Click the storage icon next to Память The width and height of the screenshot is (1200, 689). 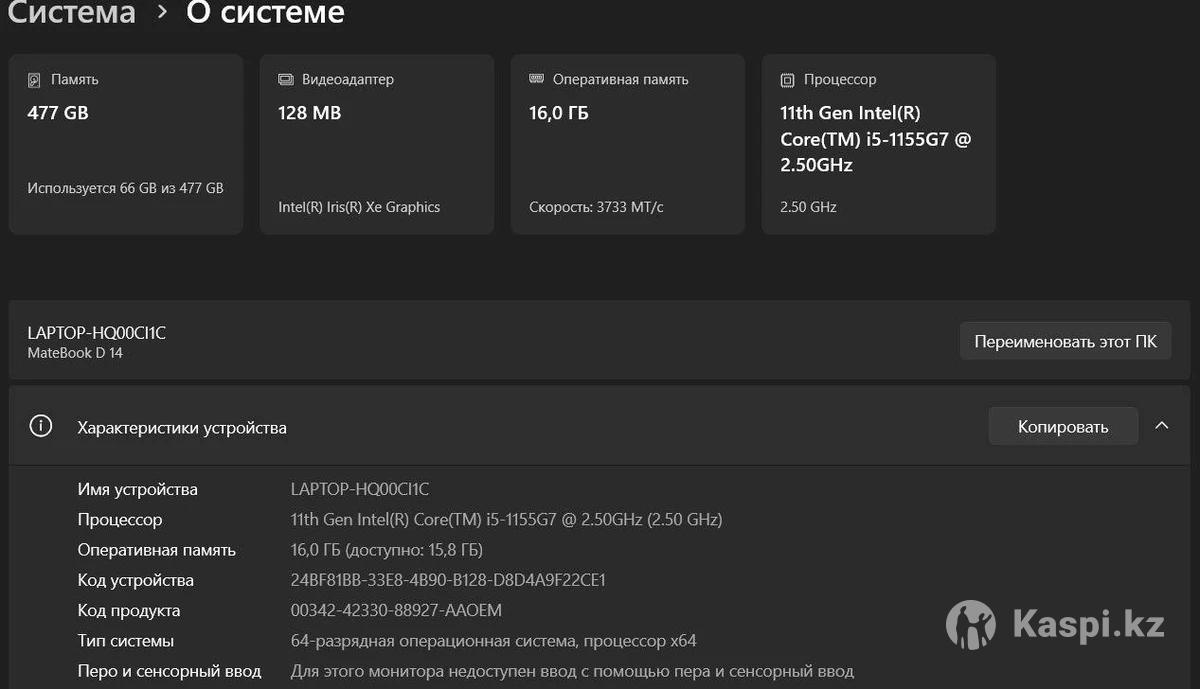click(x=35, y=80)
